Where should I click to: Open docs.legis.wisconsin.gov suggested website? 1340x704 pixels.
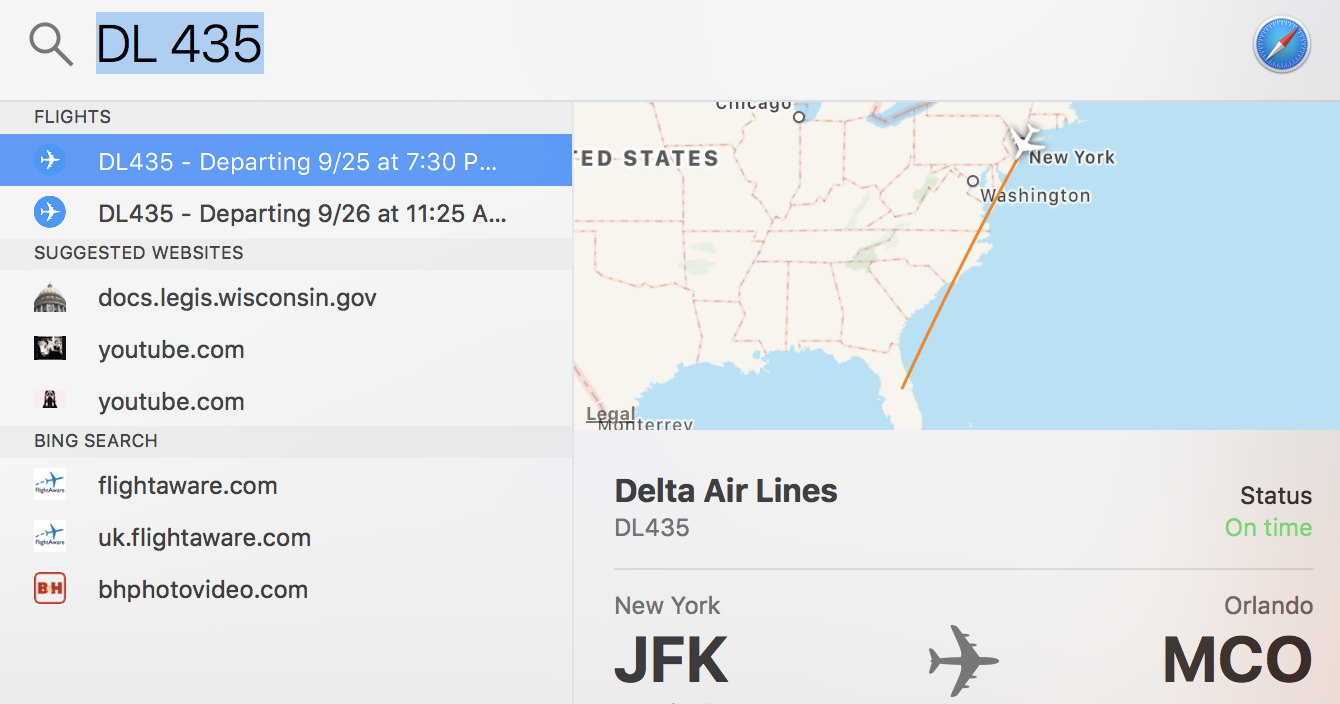click(237, 298)
